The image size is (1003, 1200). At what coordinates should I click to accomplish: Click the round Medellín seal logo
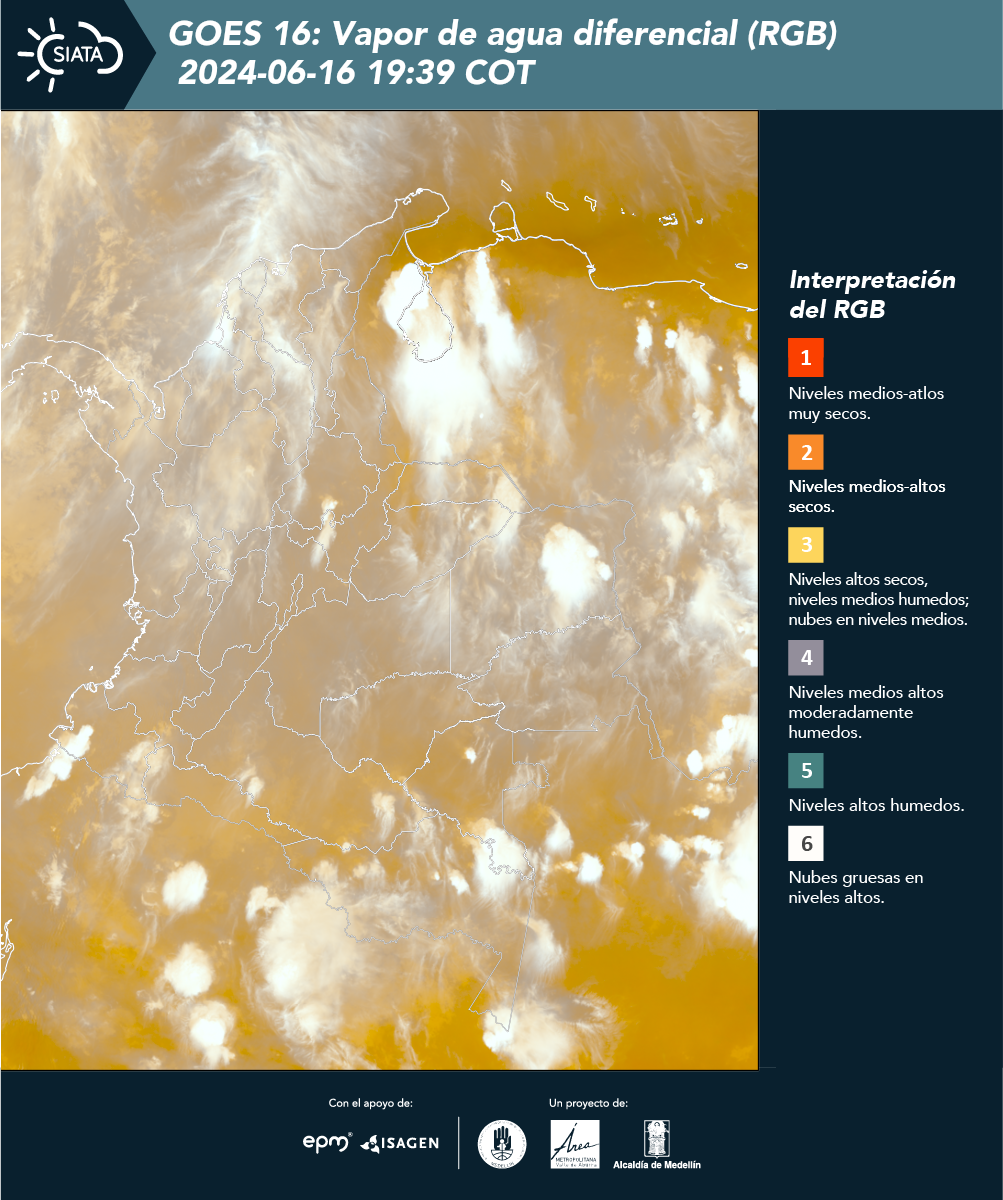[x=502, y=1144]
